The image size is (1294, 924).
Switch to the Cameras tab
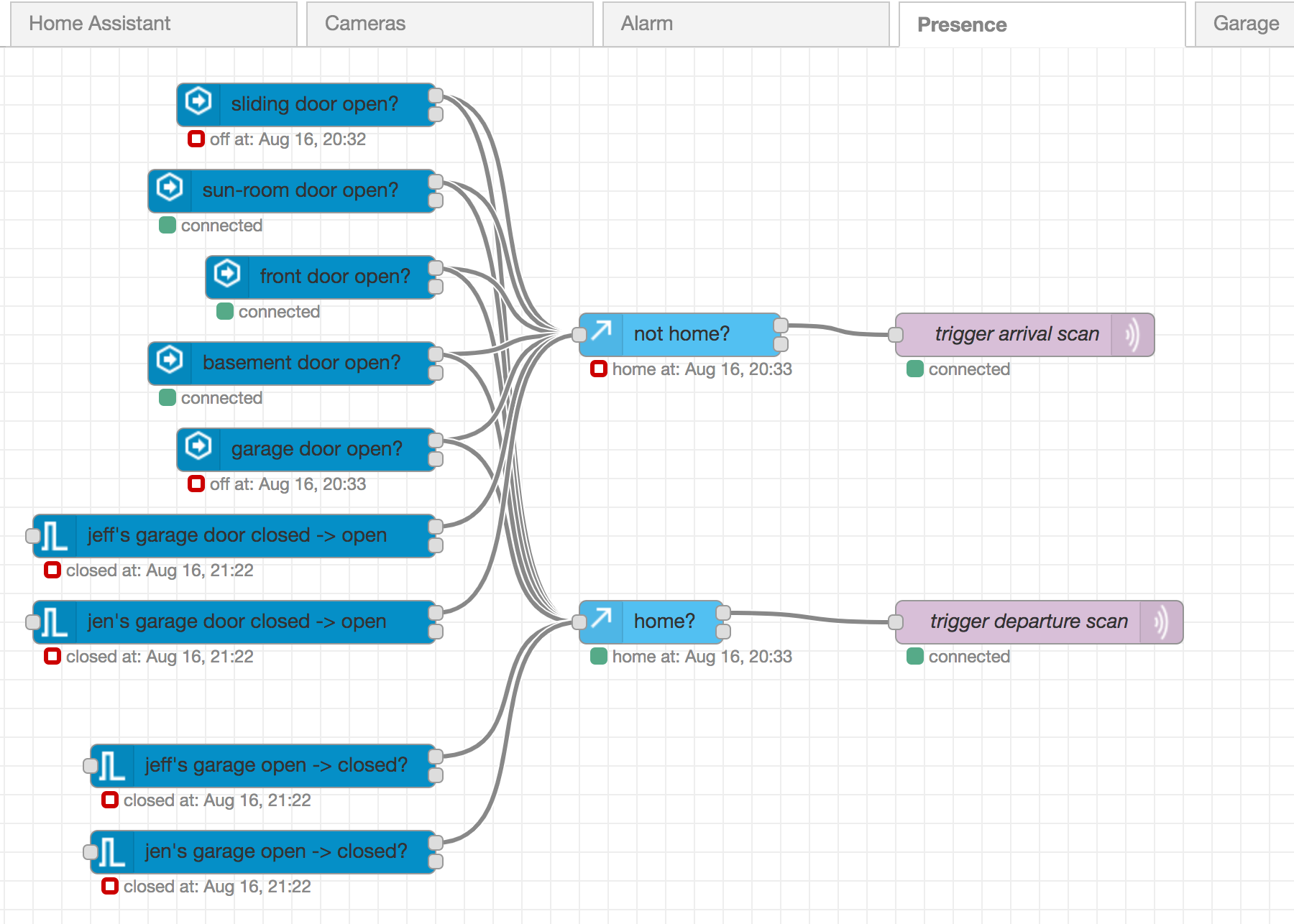(450, 24)
